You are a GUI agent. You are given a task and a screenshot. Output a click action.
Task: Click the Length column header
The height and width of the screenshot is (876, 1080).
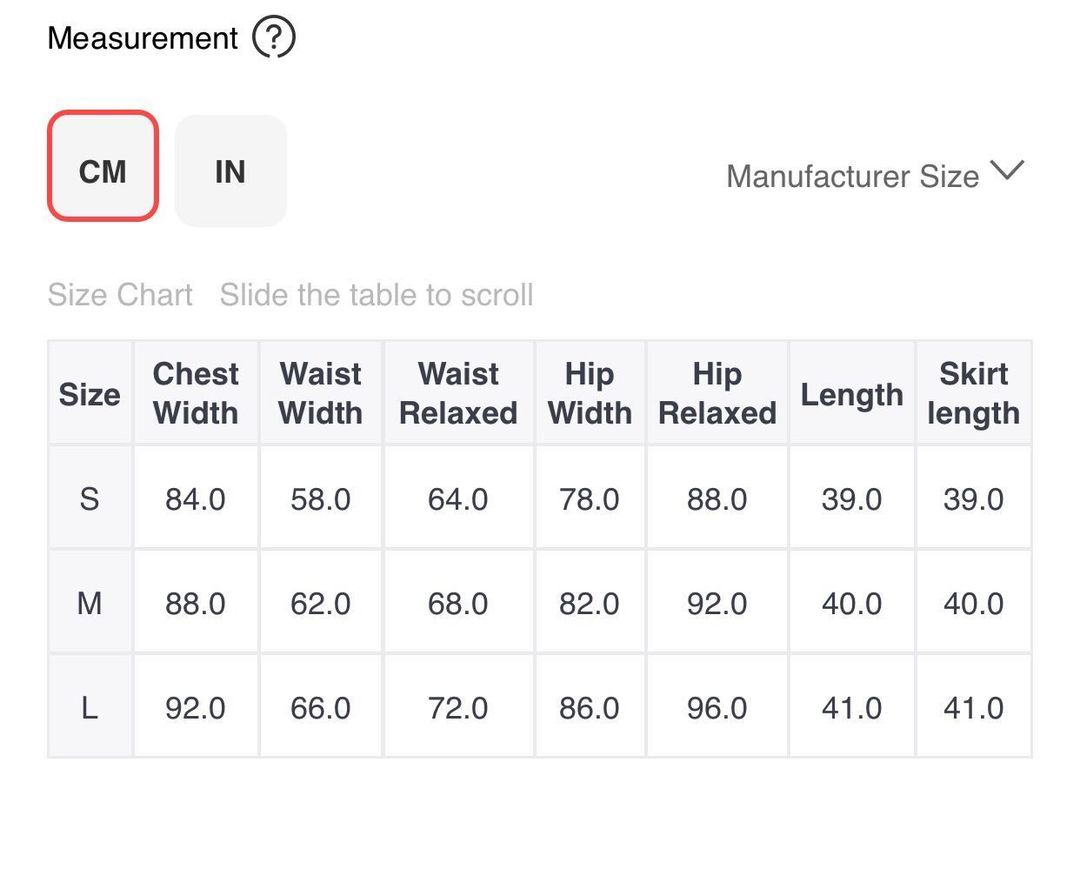[x=851, y=394]
